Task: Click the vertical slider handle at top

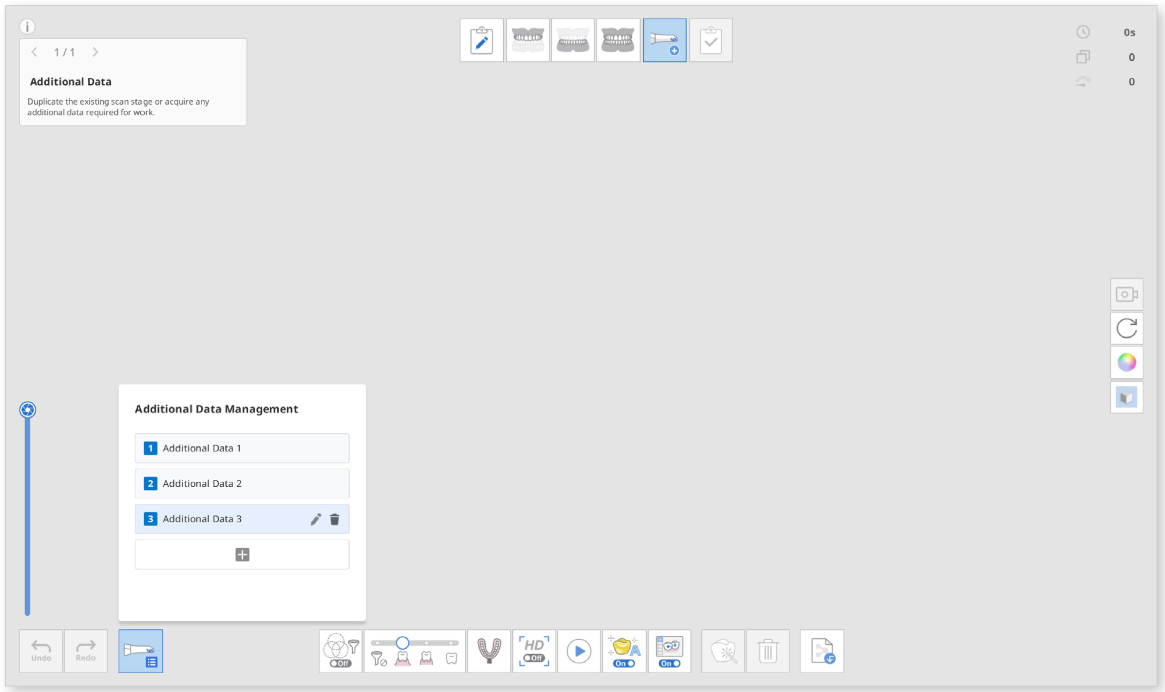Action: (x=27, y=410)
